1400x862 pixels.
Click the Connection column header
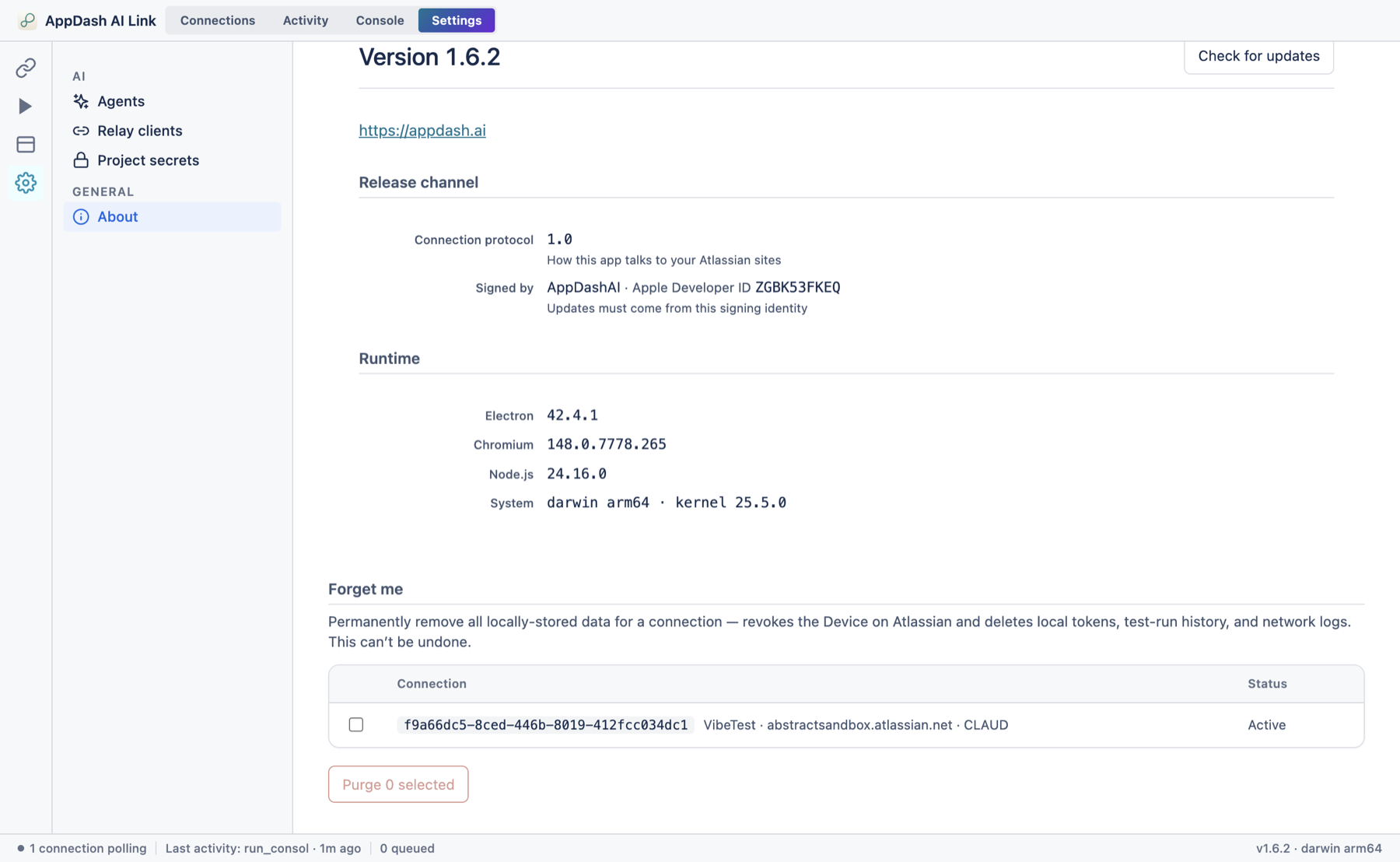pos(432,684)
